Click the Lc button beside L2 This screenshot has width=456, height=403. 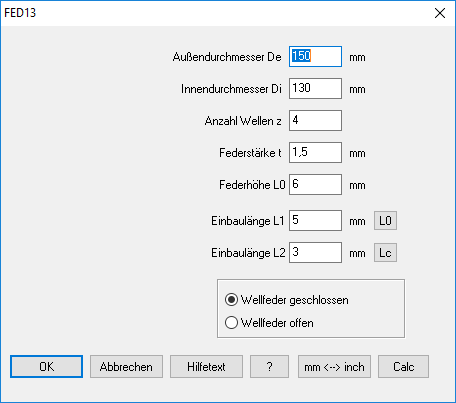385,253
